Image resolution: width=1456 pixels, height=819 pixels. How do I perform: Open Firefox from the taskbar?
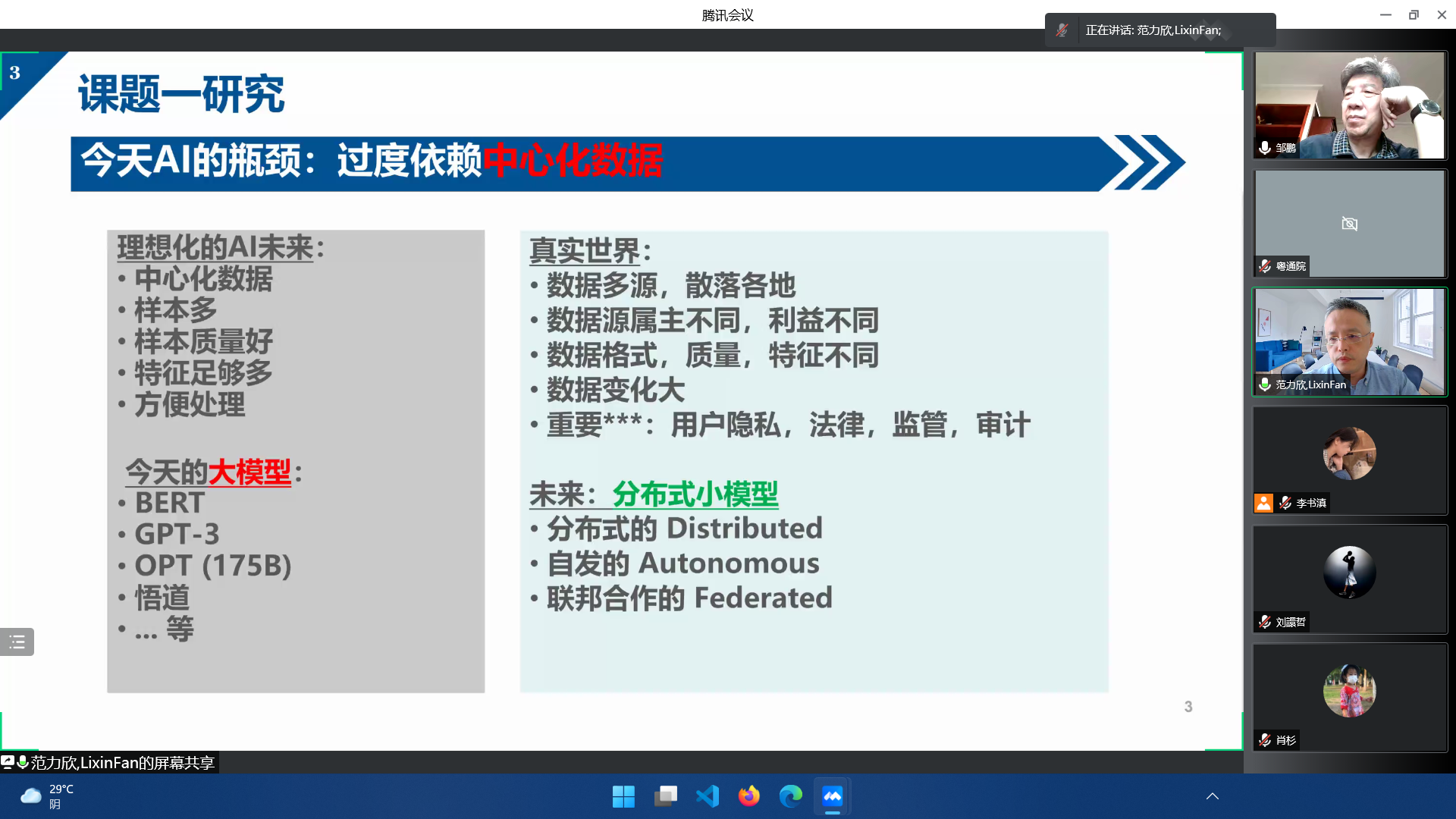(748, 796)
